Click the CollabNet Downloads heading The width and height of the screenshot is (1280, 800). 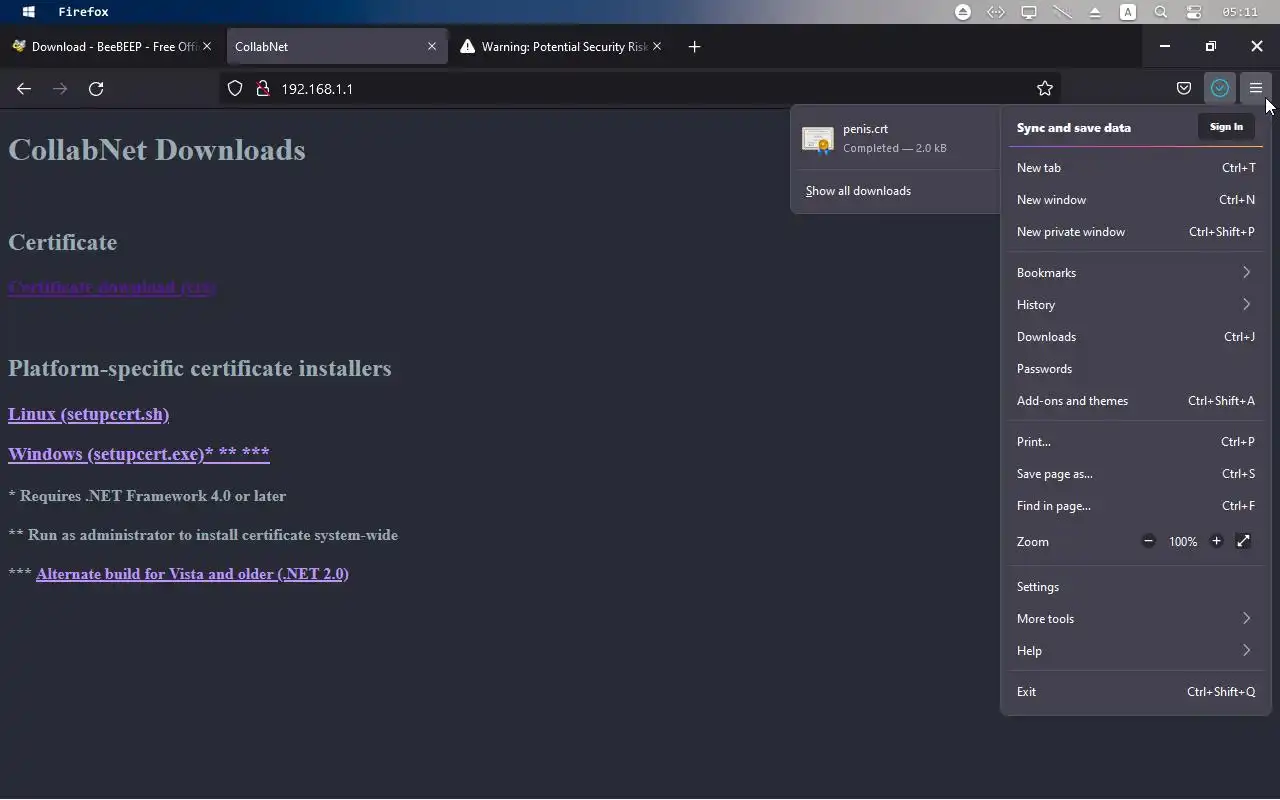click(x=157, y=150)
